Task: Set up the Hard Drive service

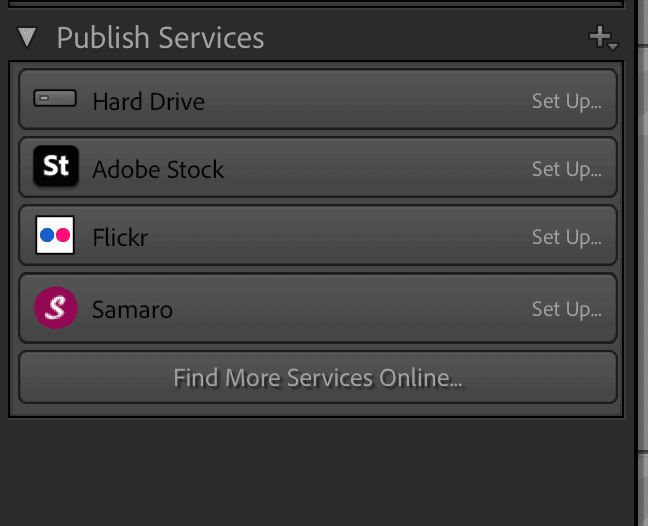Action: (x=566, y=102)
